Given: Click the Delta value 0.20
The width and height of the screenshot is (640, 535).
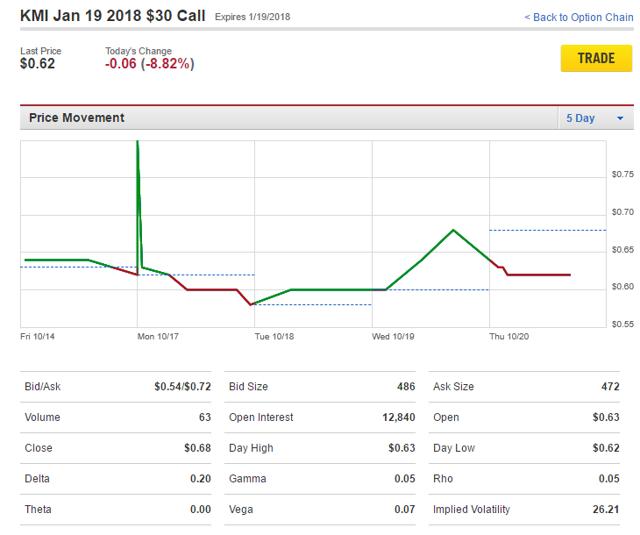Looking at the screenshot, I should pyautogui.click(x=200, y=478).
